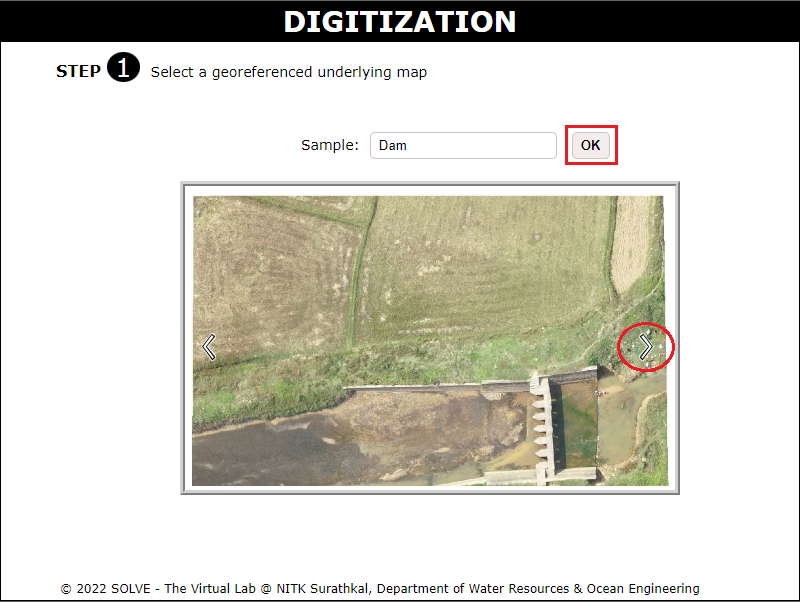Click the step number 1 circle icon
The image size is (800, 602).
[123, 70]
